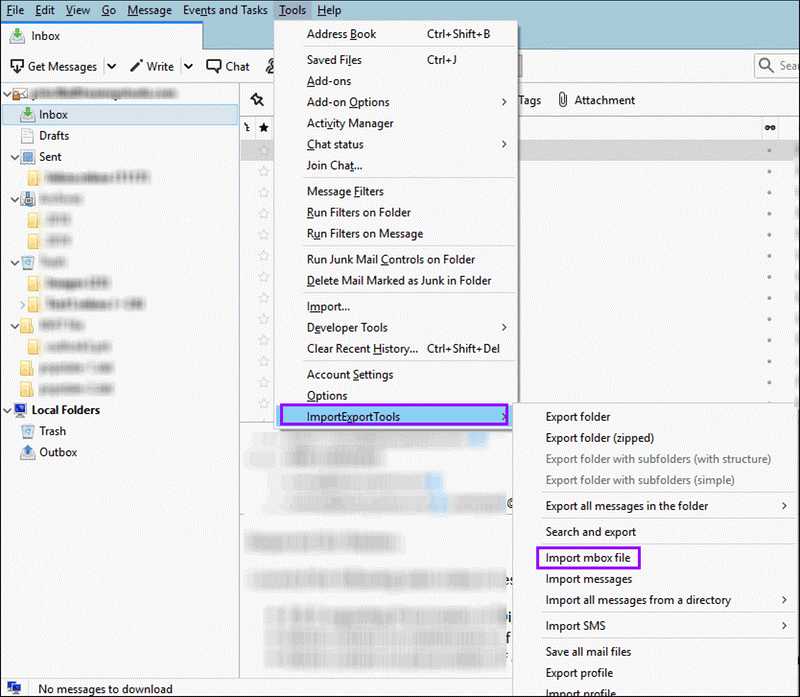This screenshot has width=800, height=697.
Task: Open the Edit menu
Action: click(45, 10)
